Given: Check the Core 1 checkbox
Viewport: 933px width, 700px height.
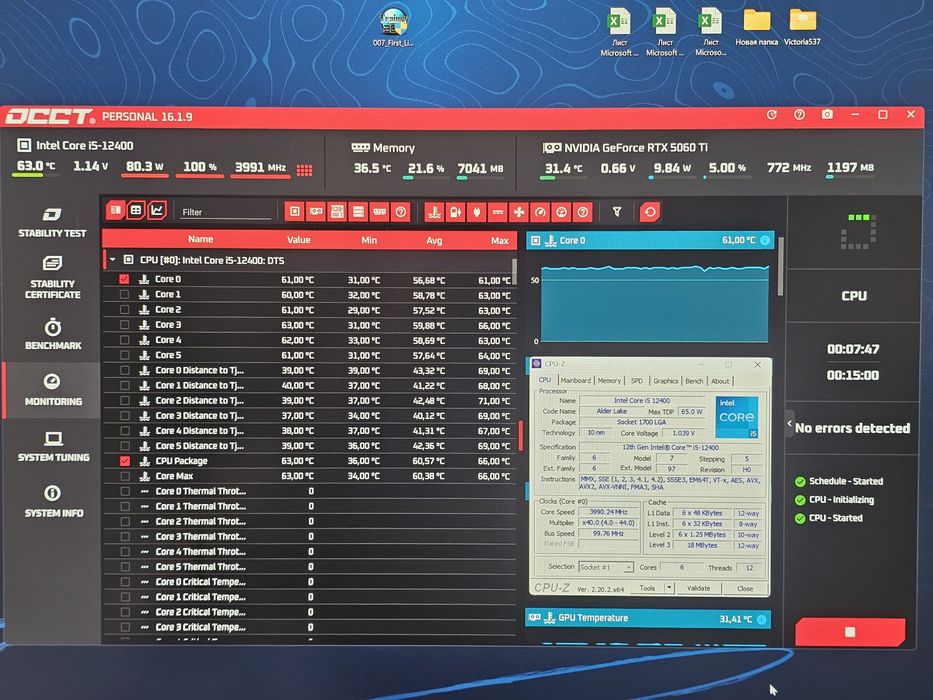Looking at the screenshot, I should 124,294.
